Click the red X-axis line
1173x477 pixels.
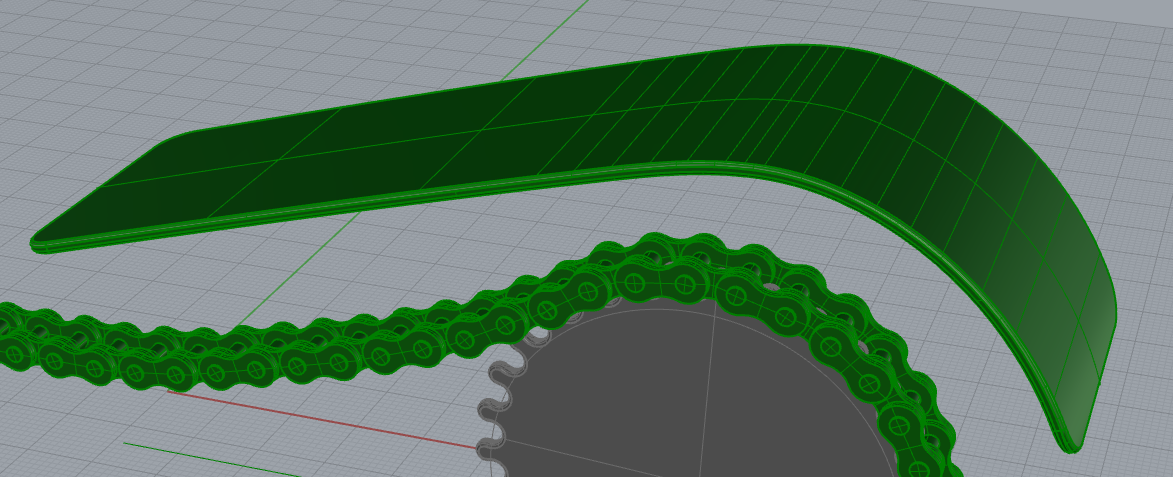(322, 419)
